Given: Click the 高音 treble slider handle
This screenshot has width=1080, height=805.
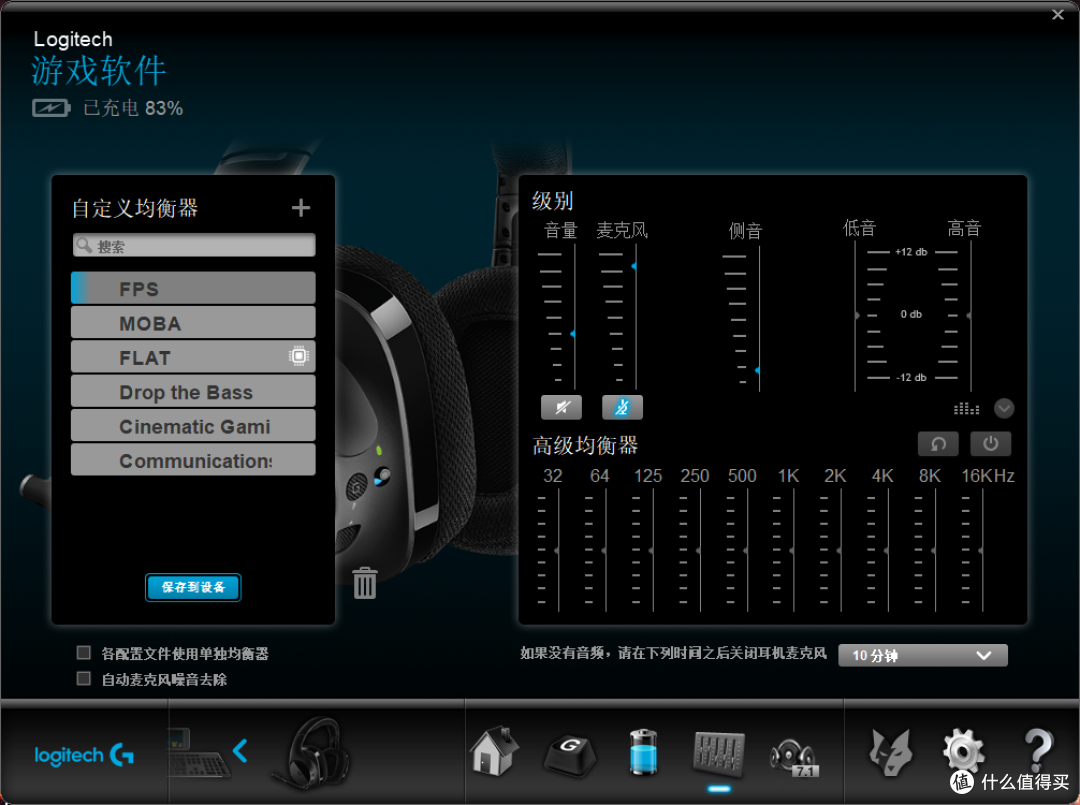Looking at the screenshot, I should 969,315.
